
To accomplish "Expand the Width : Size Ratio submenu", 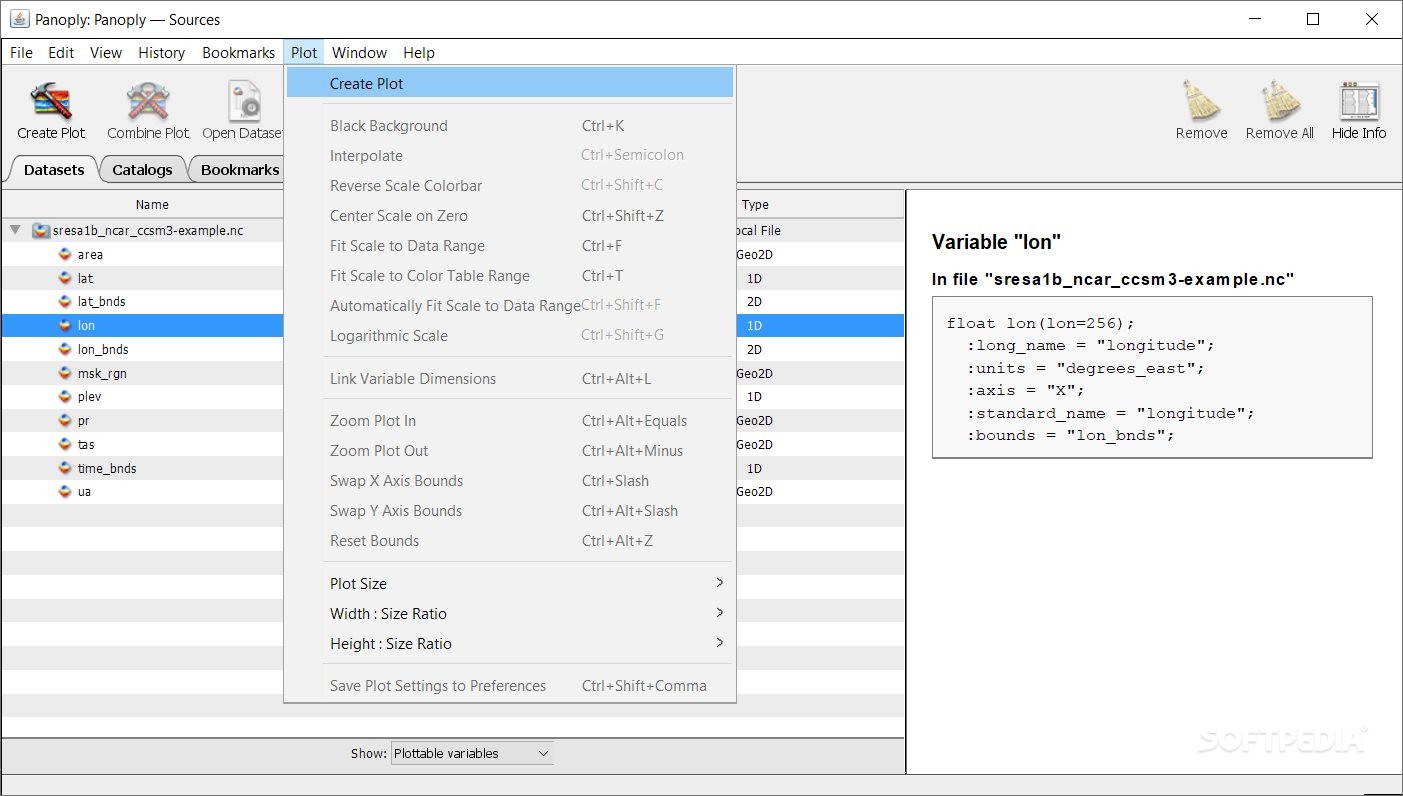I will [510, 614].
